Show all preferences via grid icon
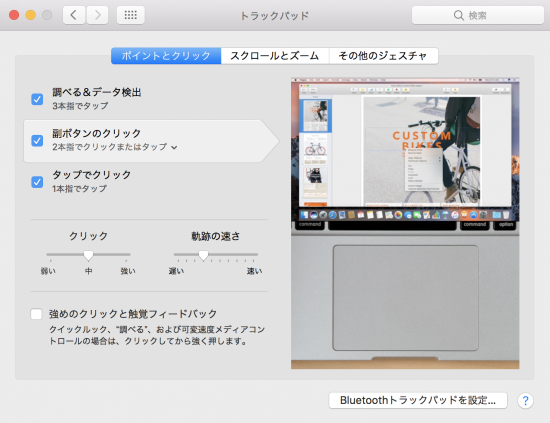The height and width of the screenshot is (423, 550). pos(130,15)
